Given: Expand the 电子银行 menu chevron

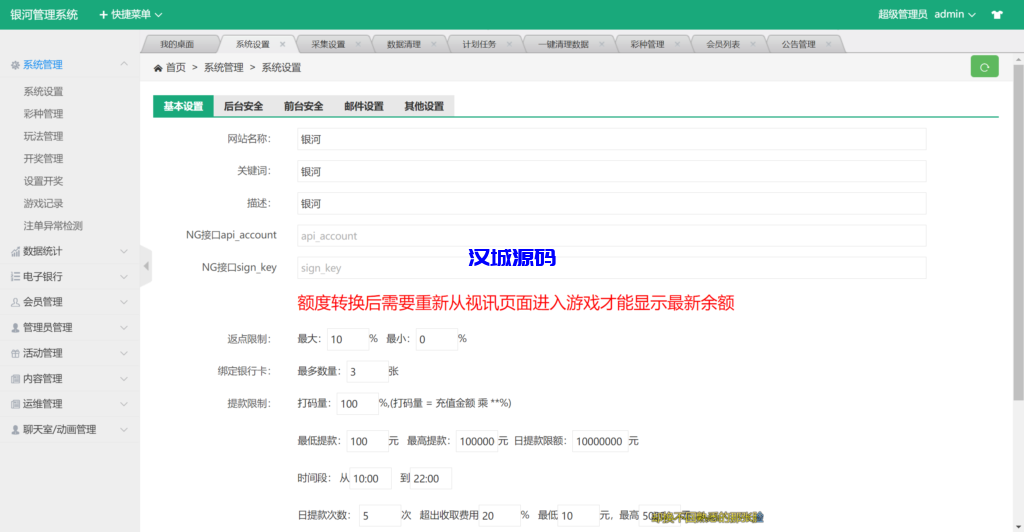Looking at the screenshot, I should tap(124, 277).
